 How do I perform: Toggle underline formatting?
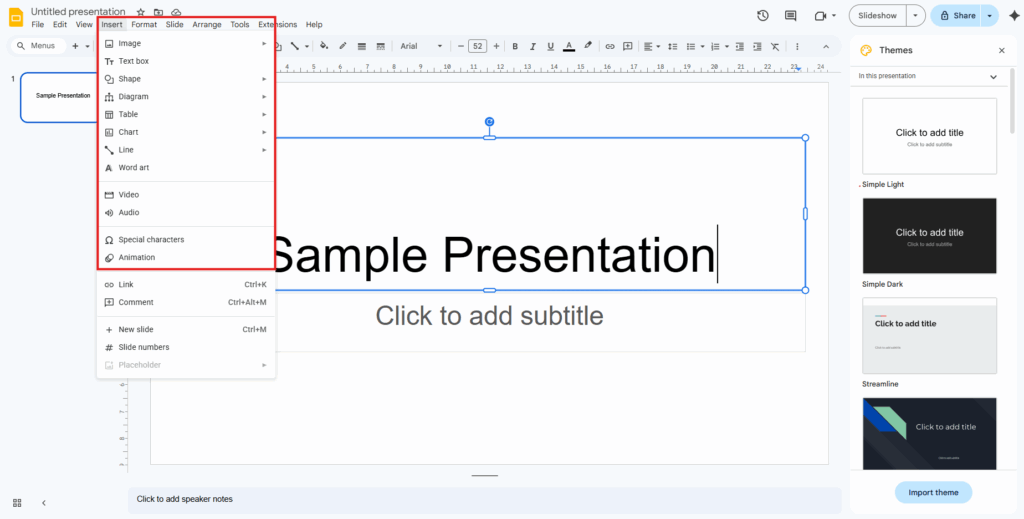(551, 46)
